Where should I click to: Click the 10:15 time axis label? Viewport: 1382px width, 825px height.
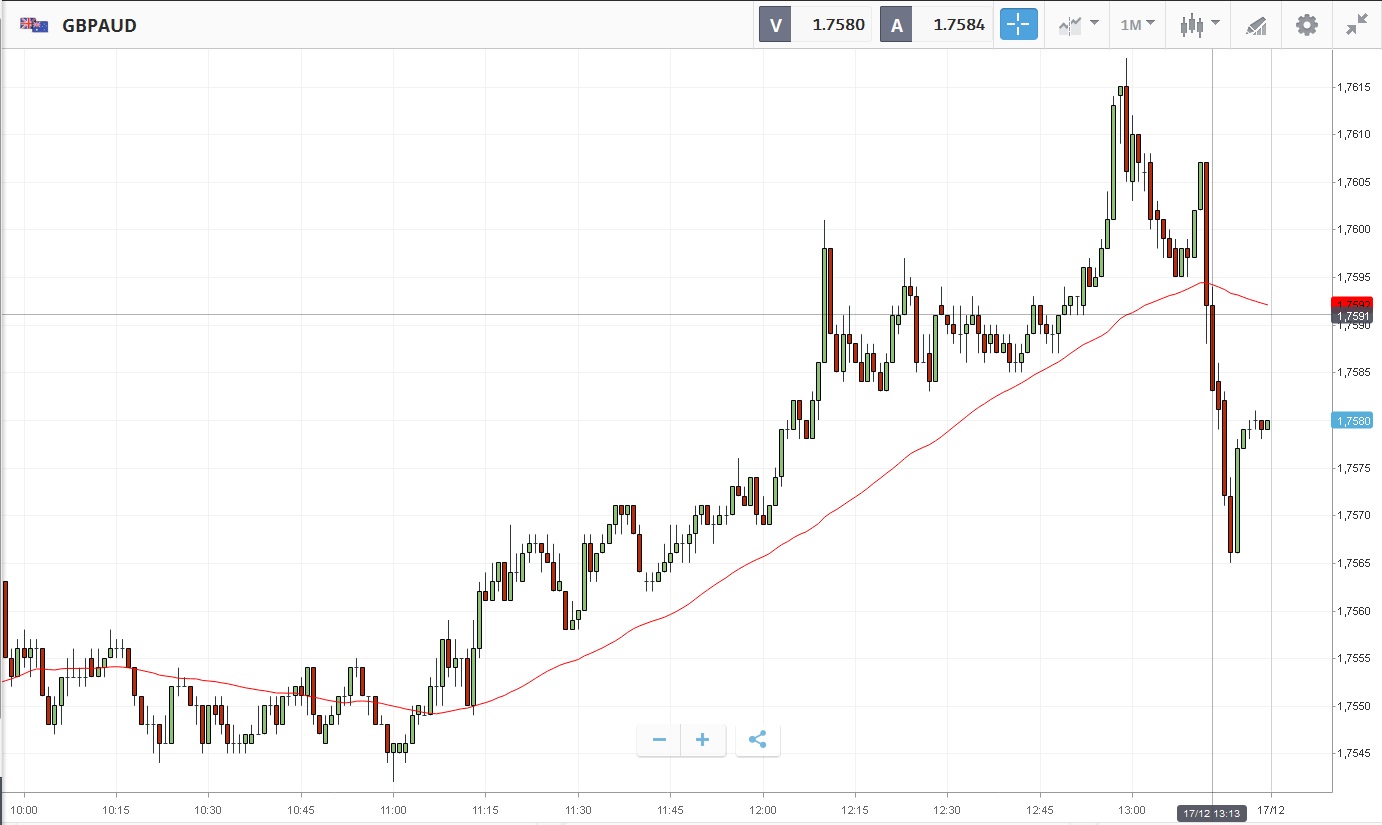click(116, 810)
